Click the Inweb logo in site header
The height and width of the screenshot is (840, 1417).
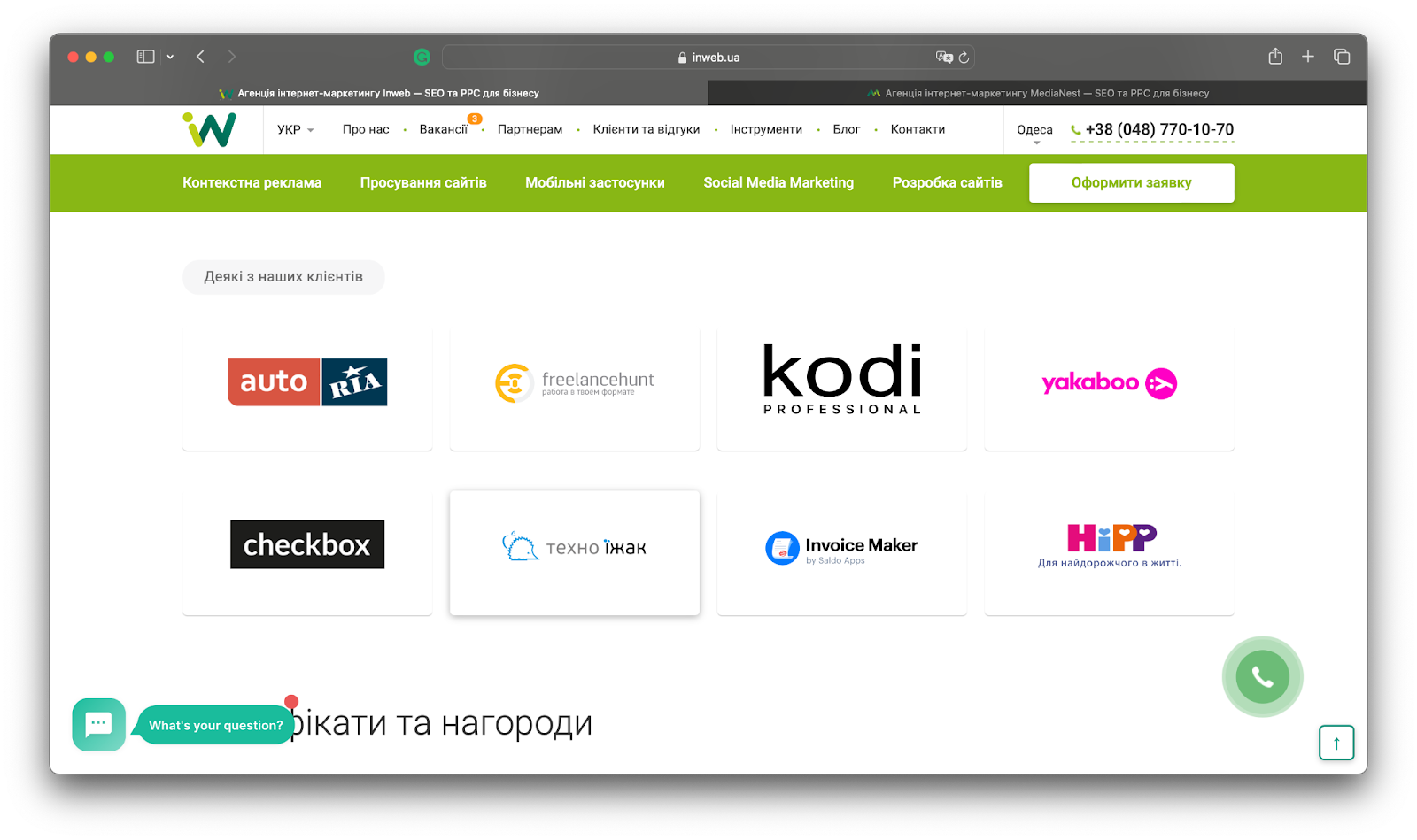tap(209, 129)
